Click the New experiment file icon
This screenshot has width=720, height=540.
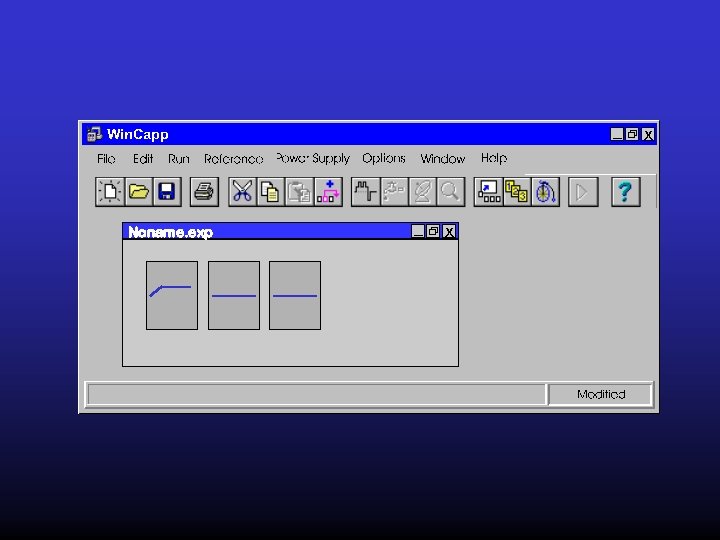tap(110, 191)
